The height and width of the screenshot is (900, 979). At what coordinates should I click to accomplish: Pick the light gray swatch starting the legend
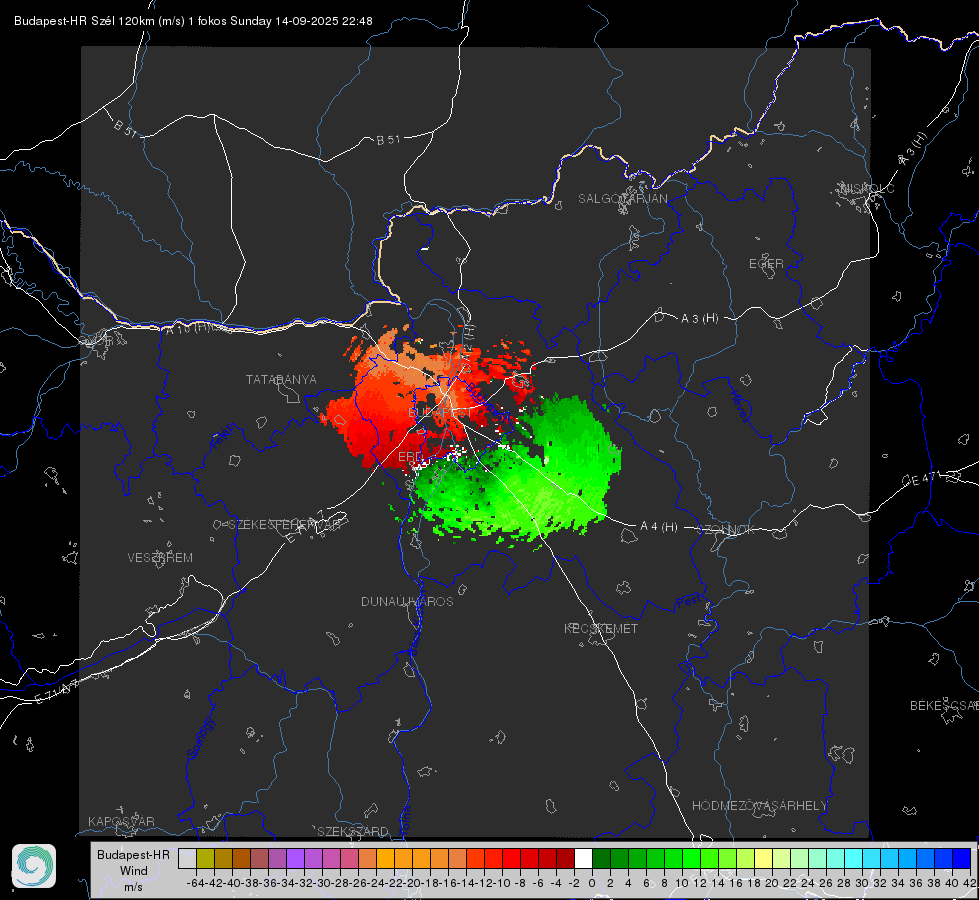(x=187, y=859)
